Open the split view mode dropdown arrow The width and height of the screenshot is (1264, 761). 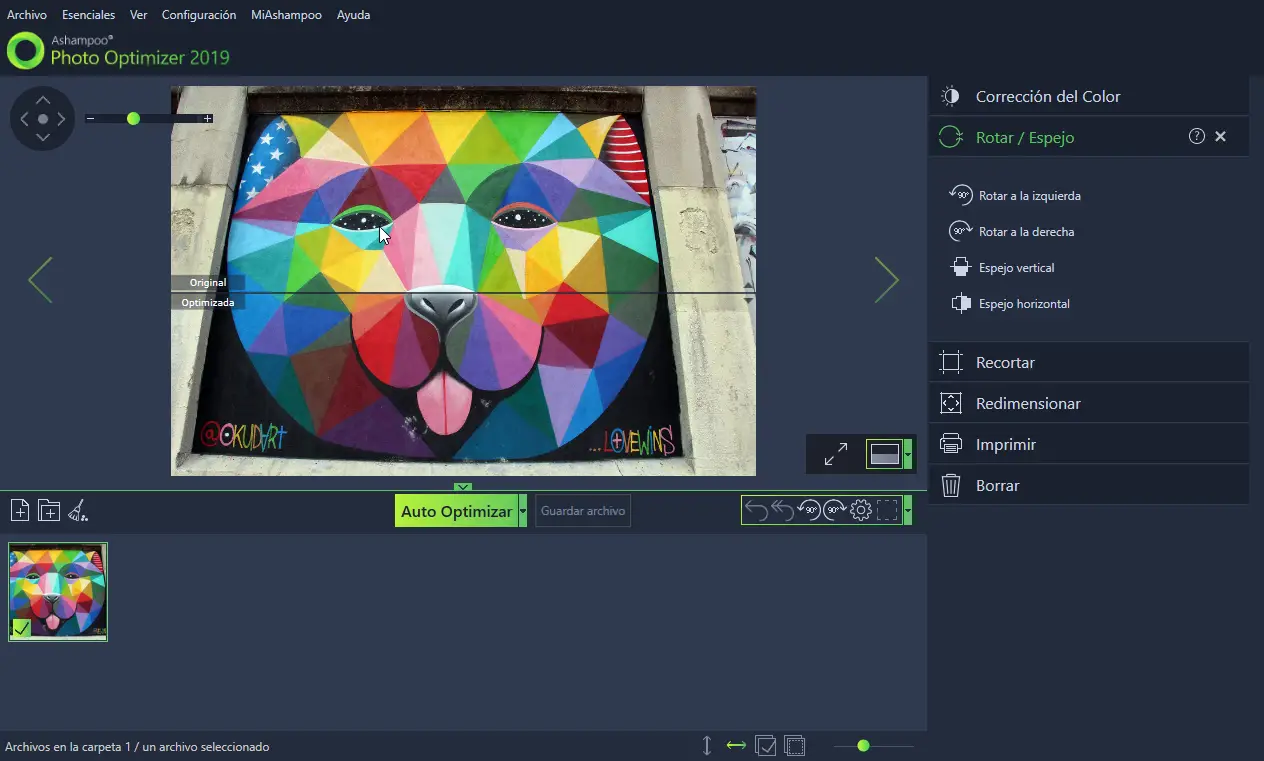[x=908, y=454]
